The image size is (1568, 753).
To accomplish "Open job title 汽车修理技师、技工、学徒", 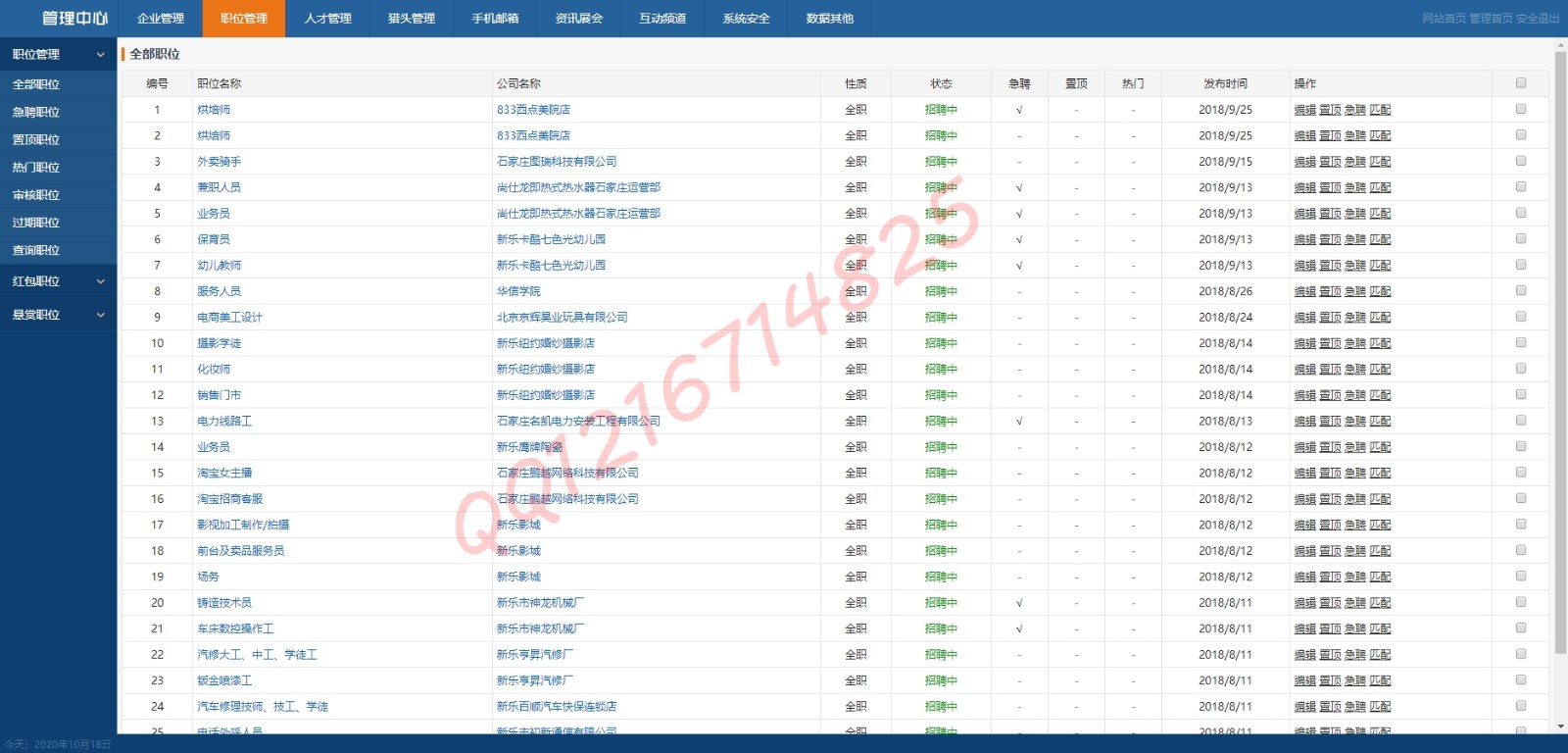I will 263,706.
